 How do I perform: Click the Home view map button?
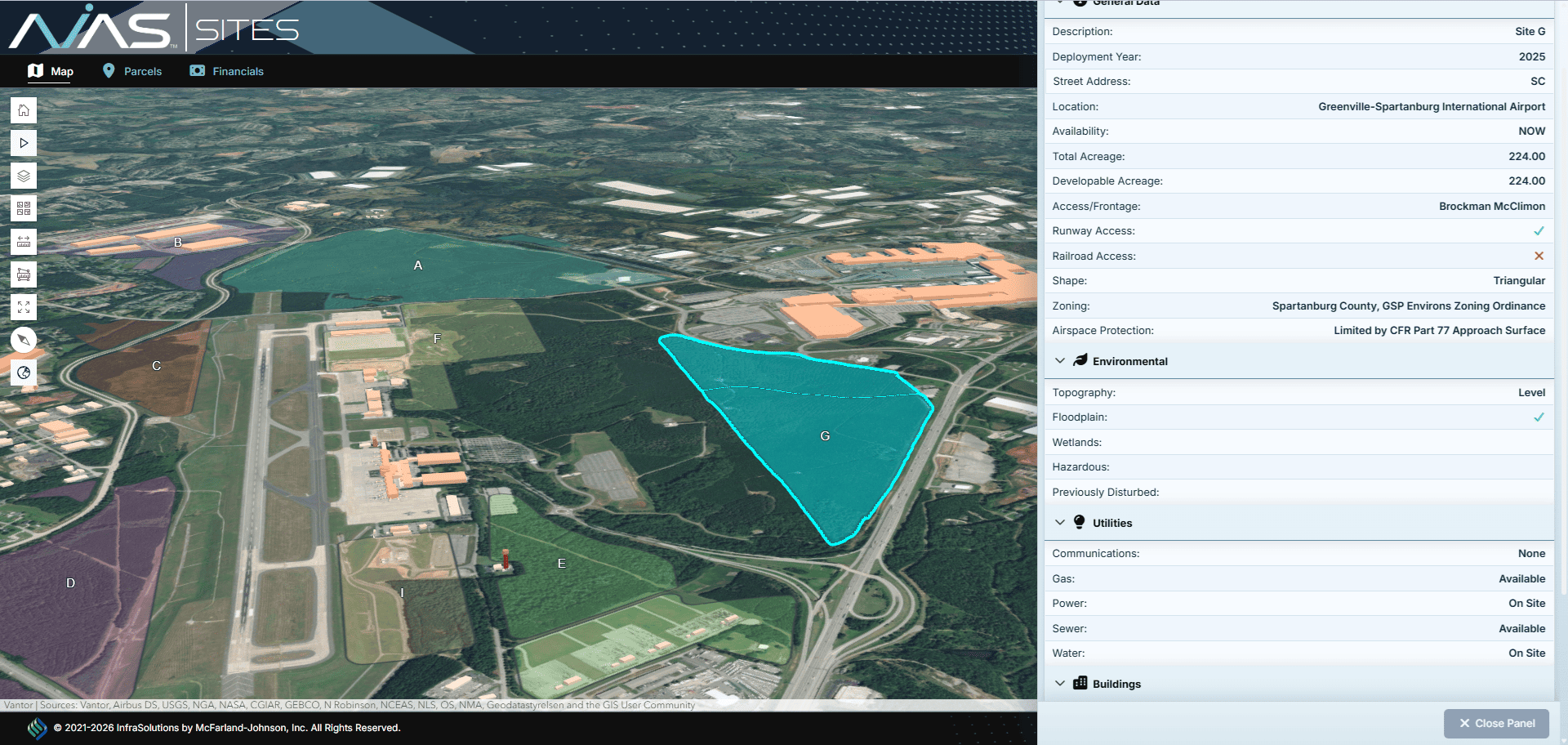(24, 110)
